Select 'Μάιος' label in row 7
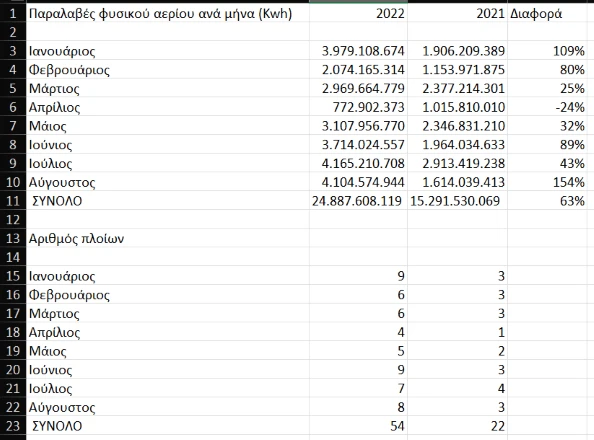This screenshot has height=440, width=594. pos(48,126)
